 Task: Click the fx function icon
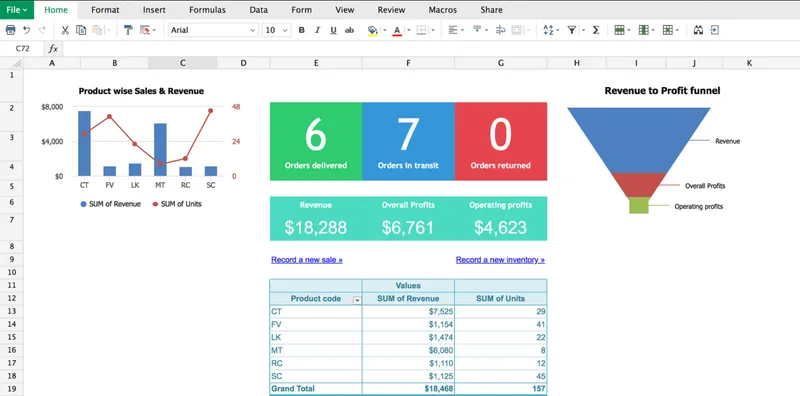tap(53, 49)
